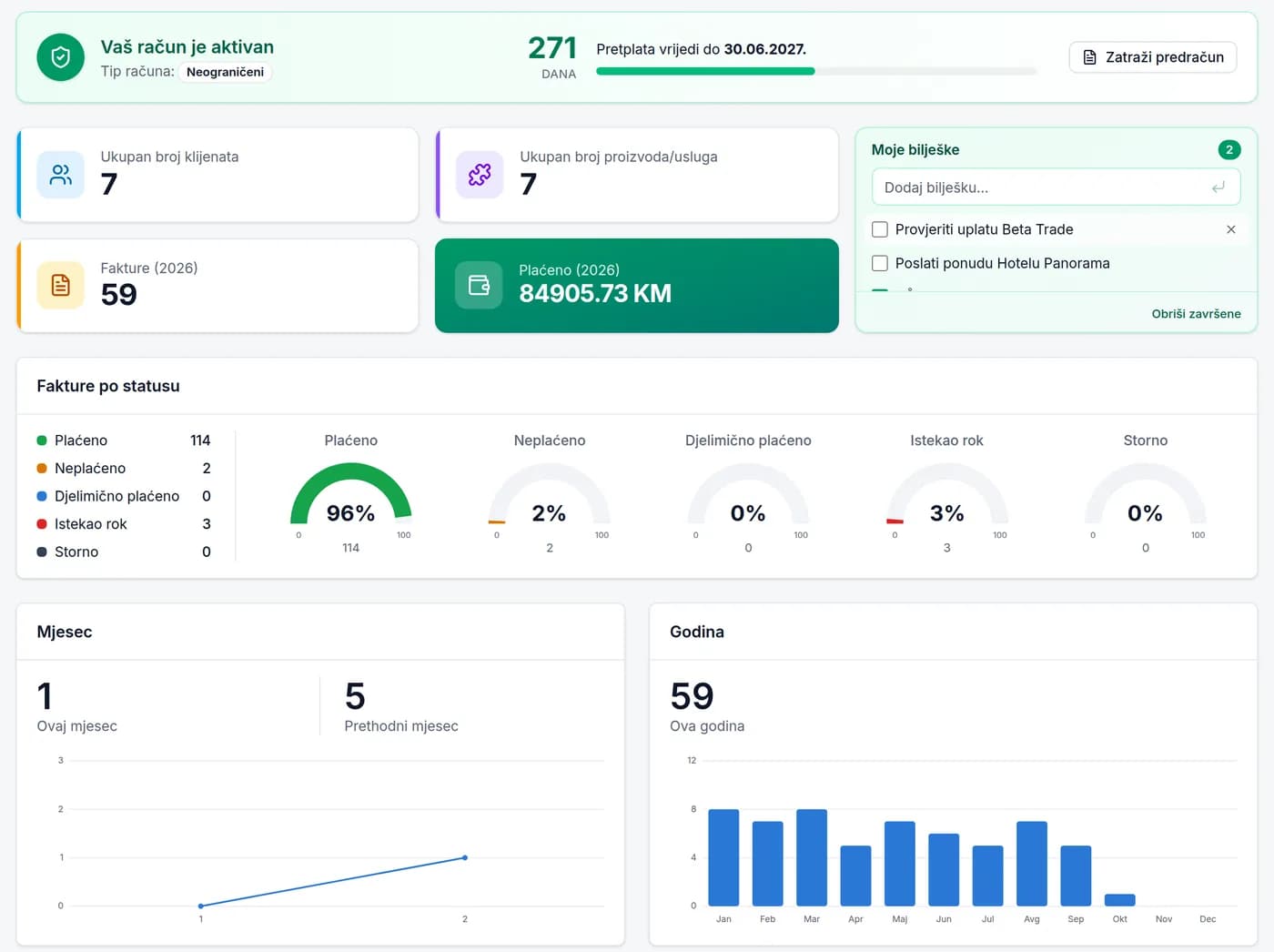Viewport: 1274px width, 952px height.
Task: Select the Djelimično plaćeno 0% gauge
Action: point(748,494)
